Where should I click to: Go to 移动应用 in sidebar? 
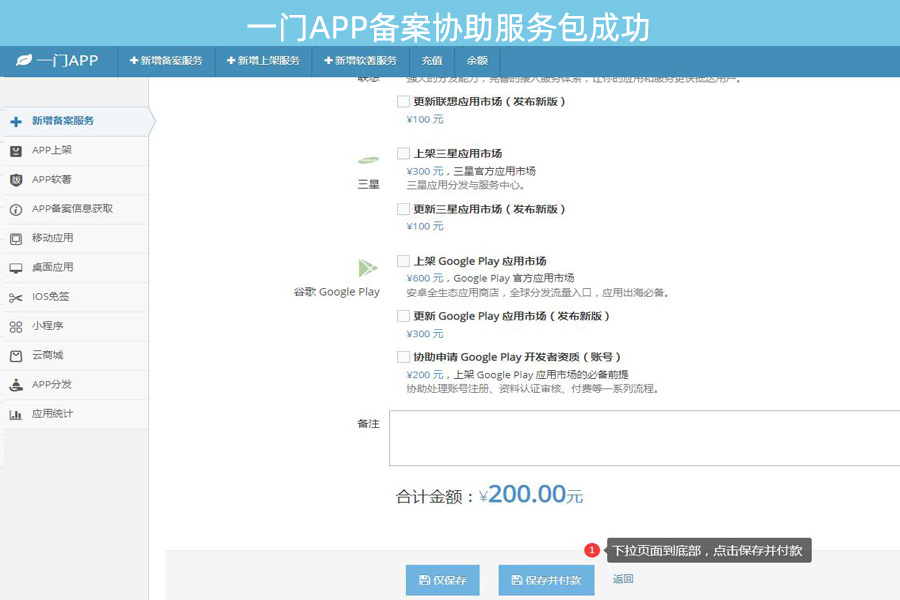tap(76, 238)
